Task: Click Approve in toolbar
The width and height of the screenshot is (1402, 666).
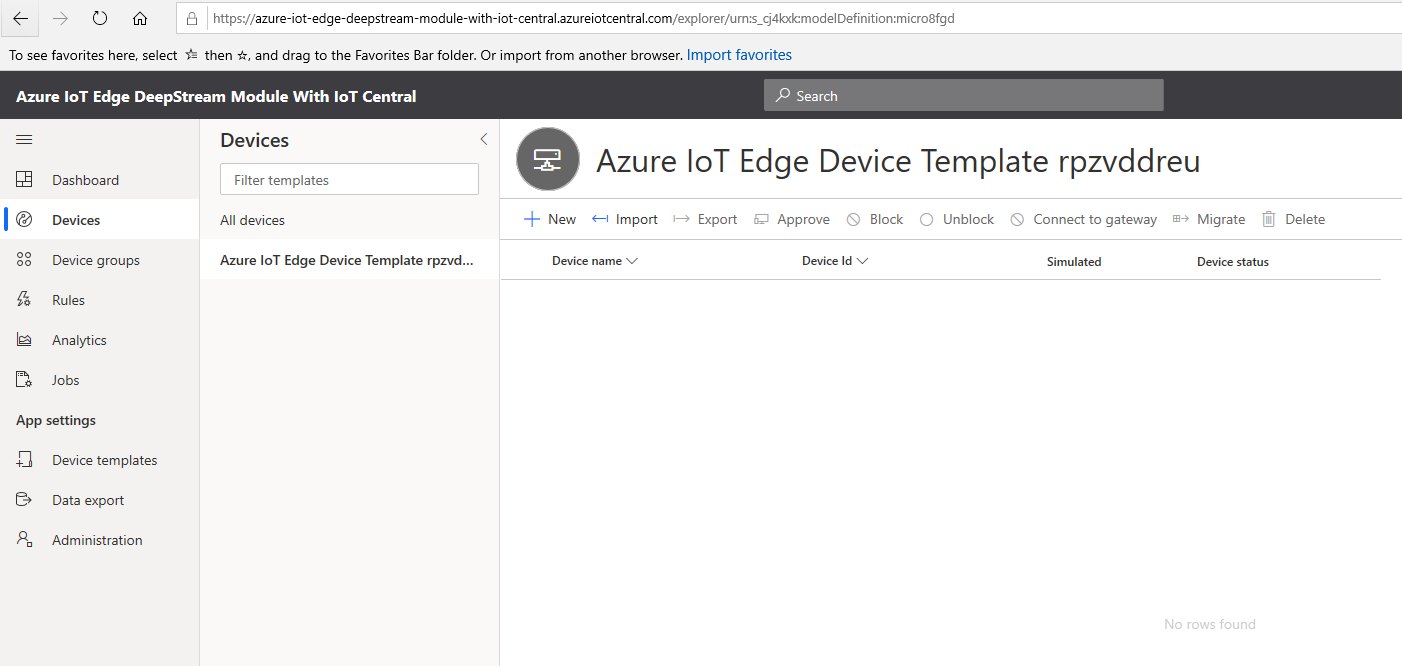Action: 791,219
